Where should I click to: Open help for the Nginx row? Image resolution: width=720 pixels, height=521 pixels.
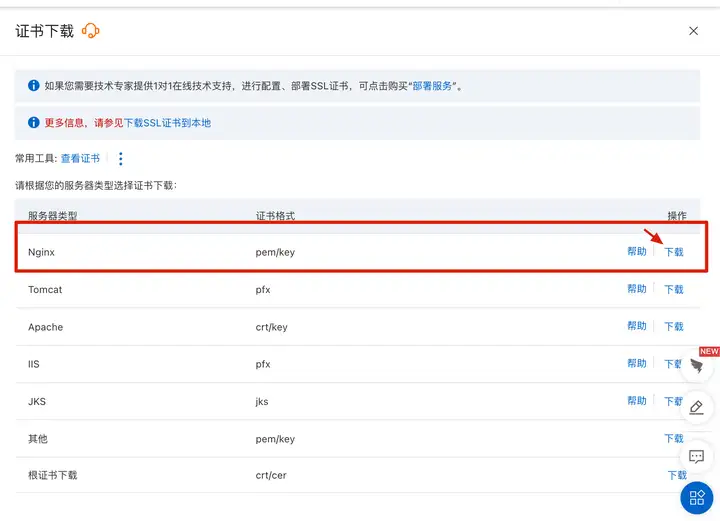[x=636, y=252]
